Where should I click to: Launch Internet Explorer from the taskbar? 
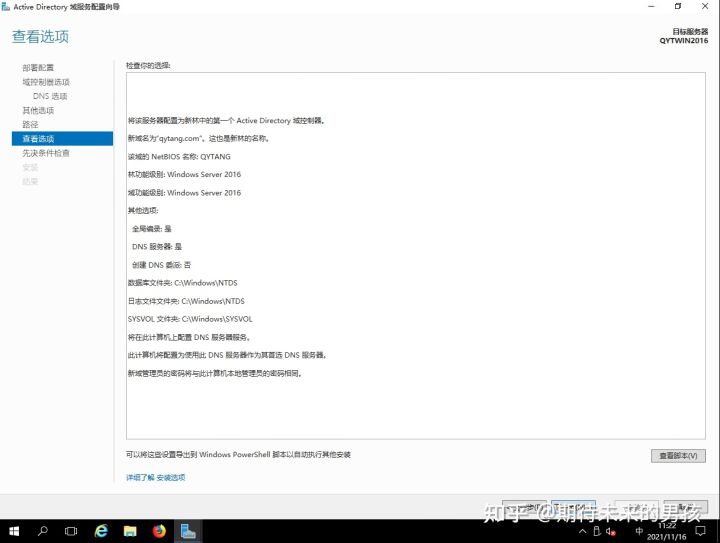point(101,531)
